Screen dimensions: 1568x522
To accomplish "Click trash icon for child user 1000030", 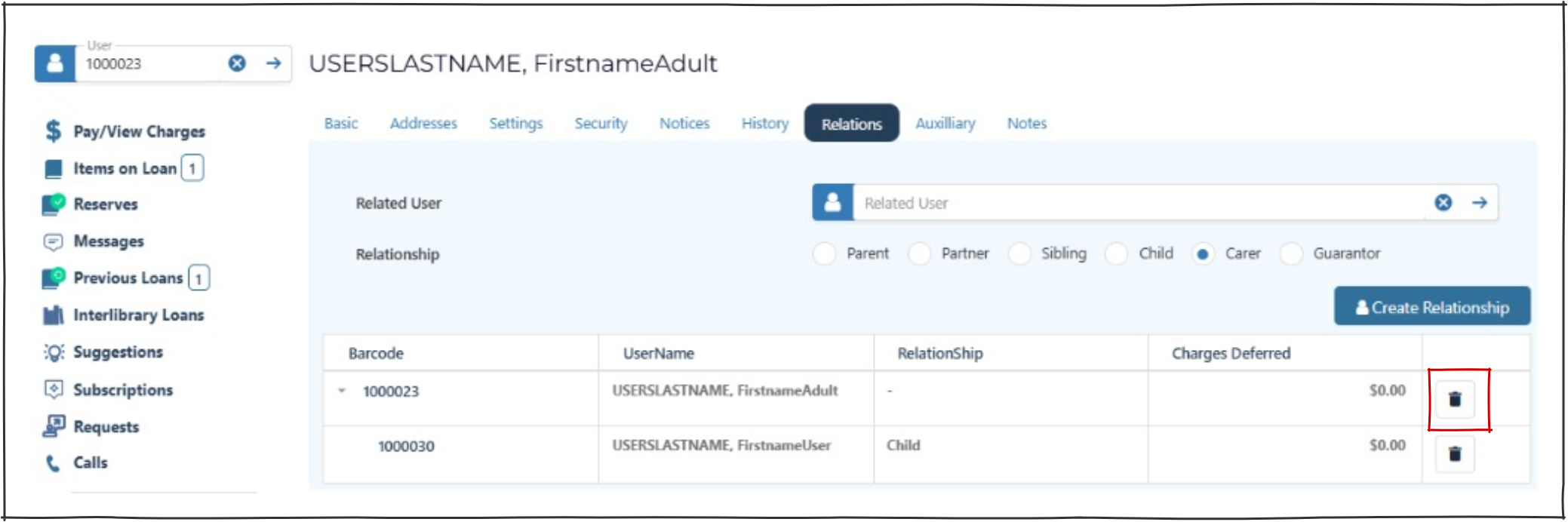I will 1454,453.
